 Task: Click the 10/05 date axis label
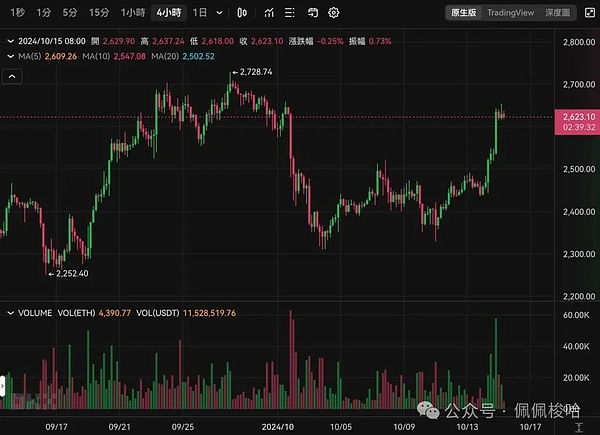coord(341,427)
